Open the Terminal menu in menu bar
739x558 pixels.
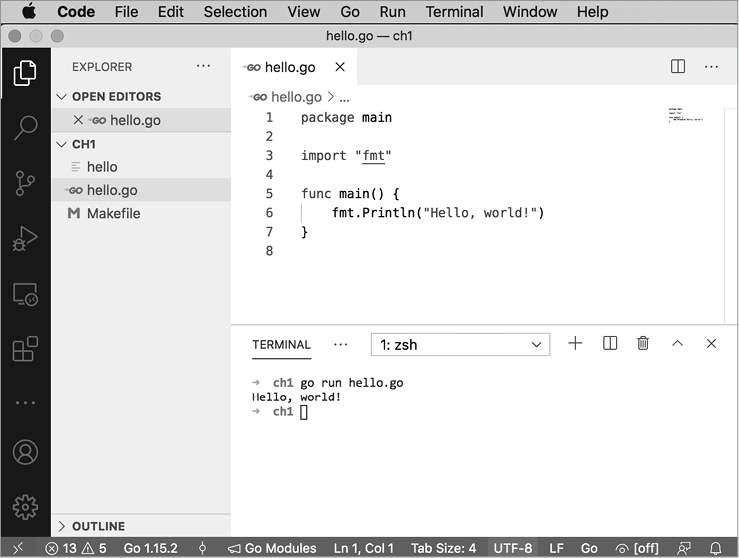point(454,12)
